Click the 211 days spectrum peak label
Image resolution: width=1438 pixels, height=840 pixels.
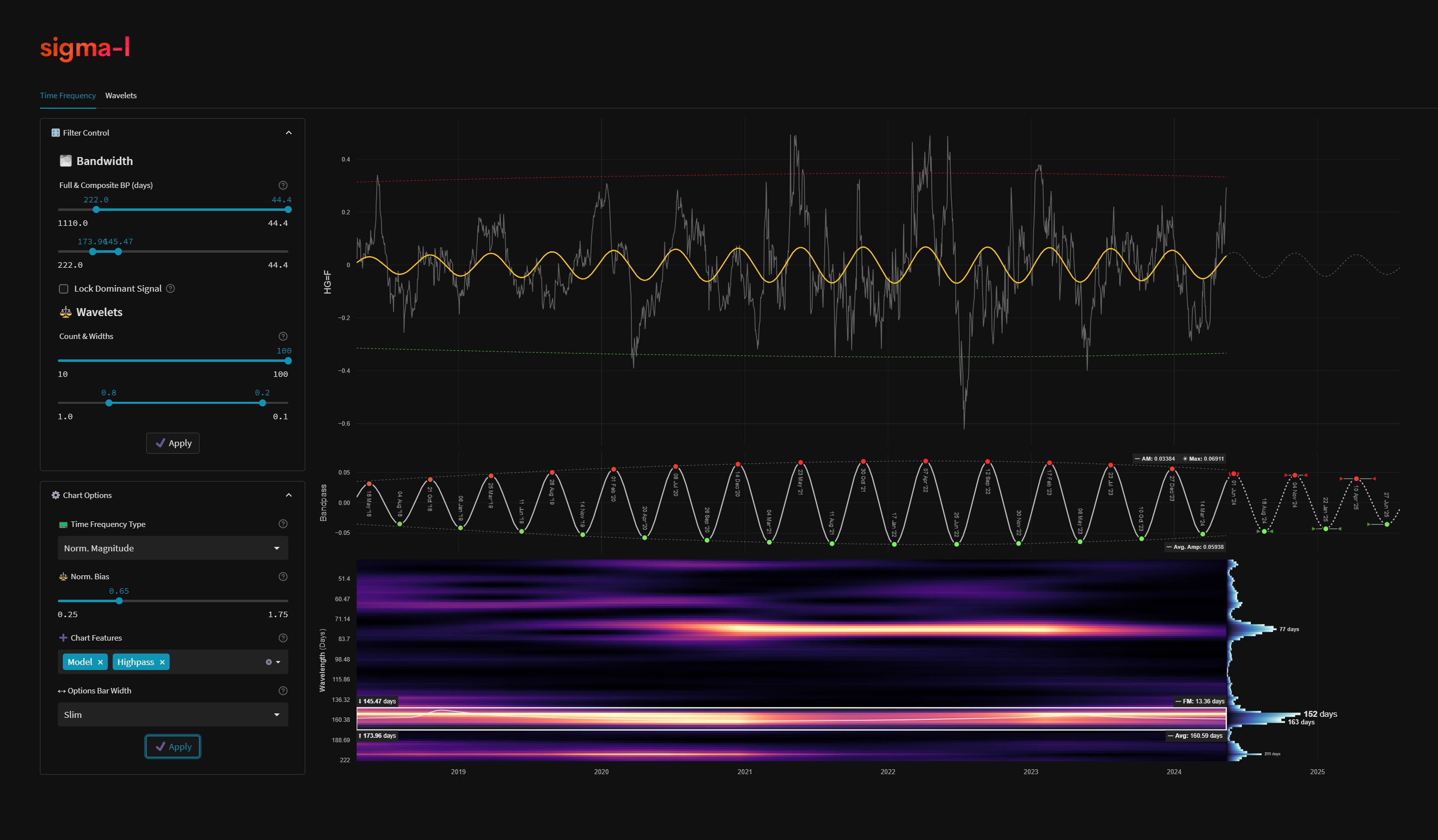[x=1272, y=754]
